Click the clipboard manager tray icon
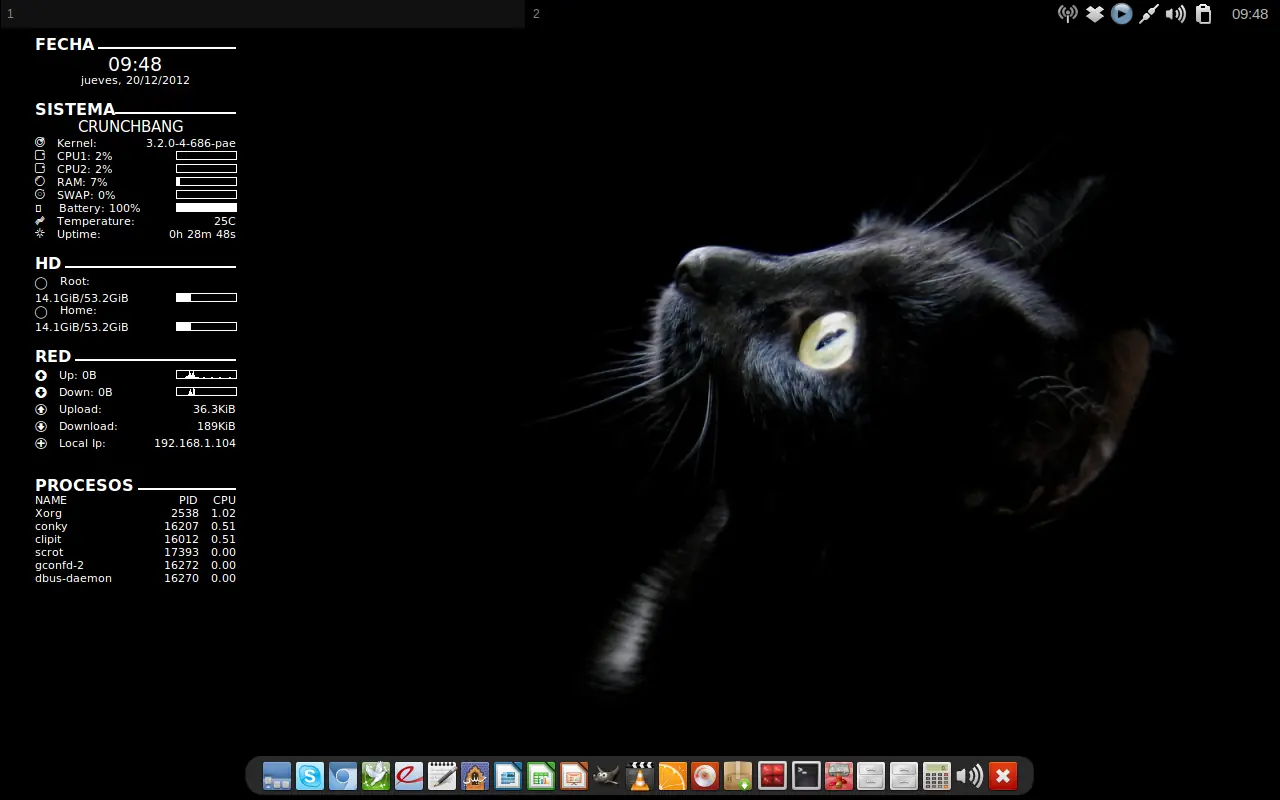 click(1204, 14)
